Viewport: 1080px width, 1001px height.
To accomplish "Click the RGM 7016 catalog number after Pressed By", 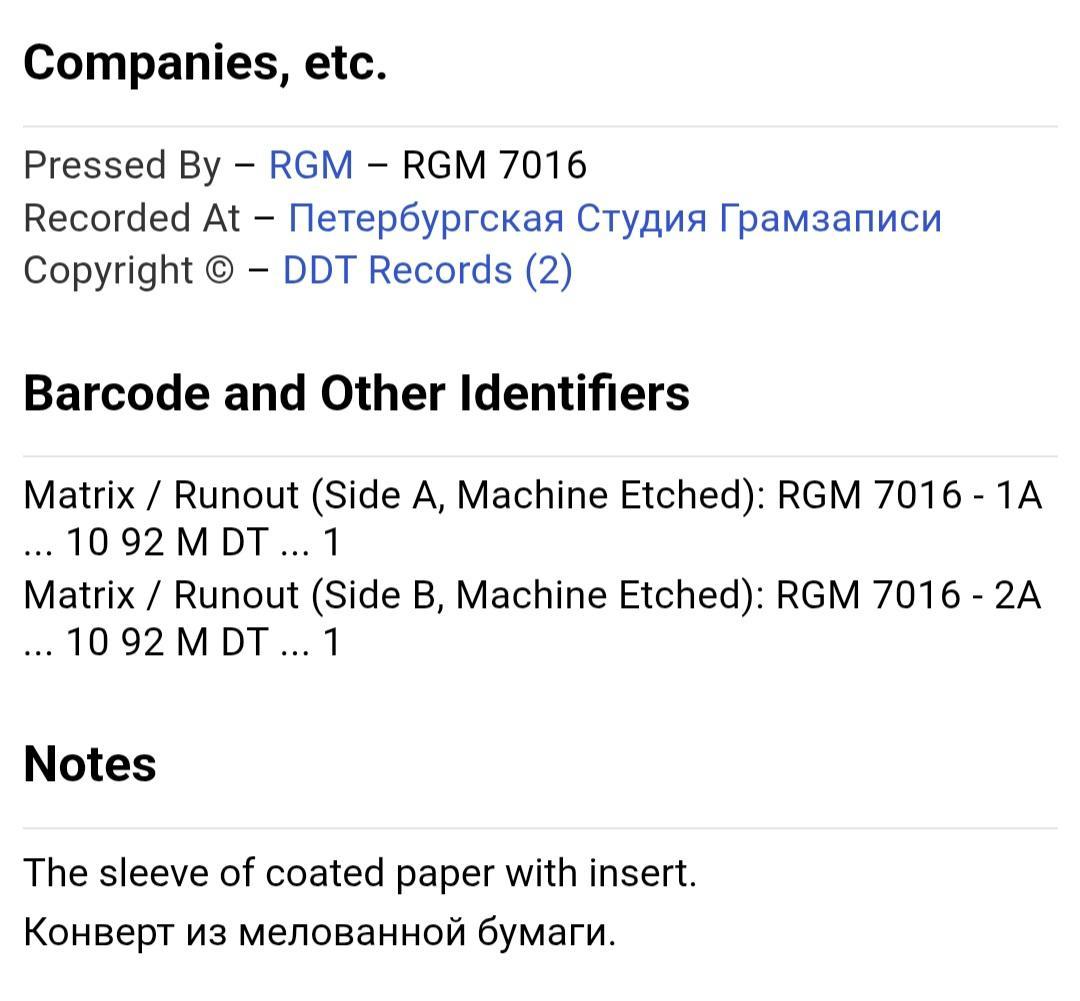I will tap(494, 165).
